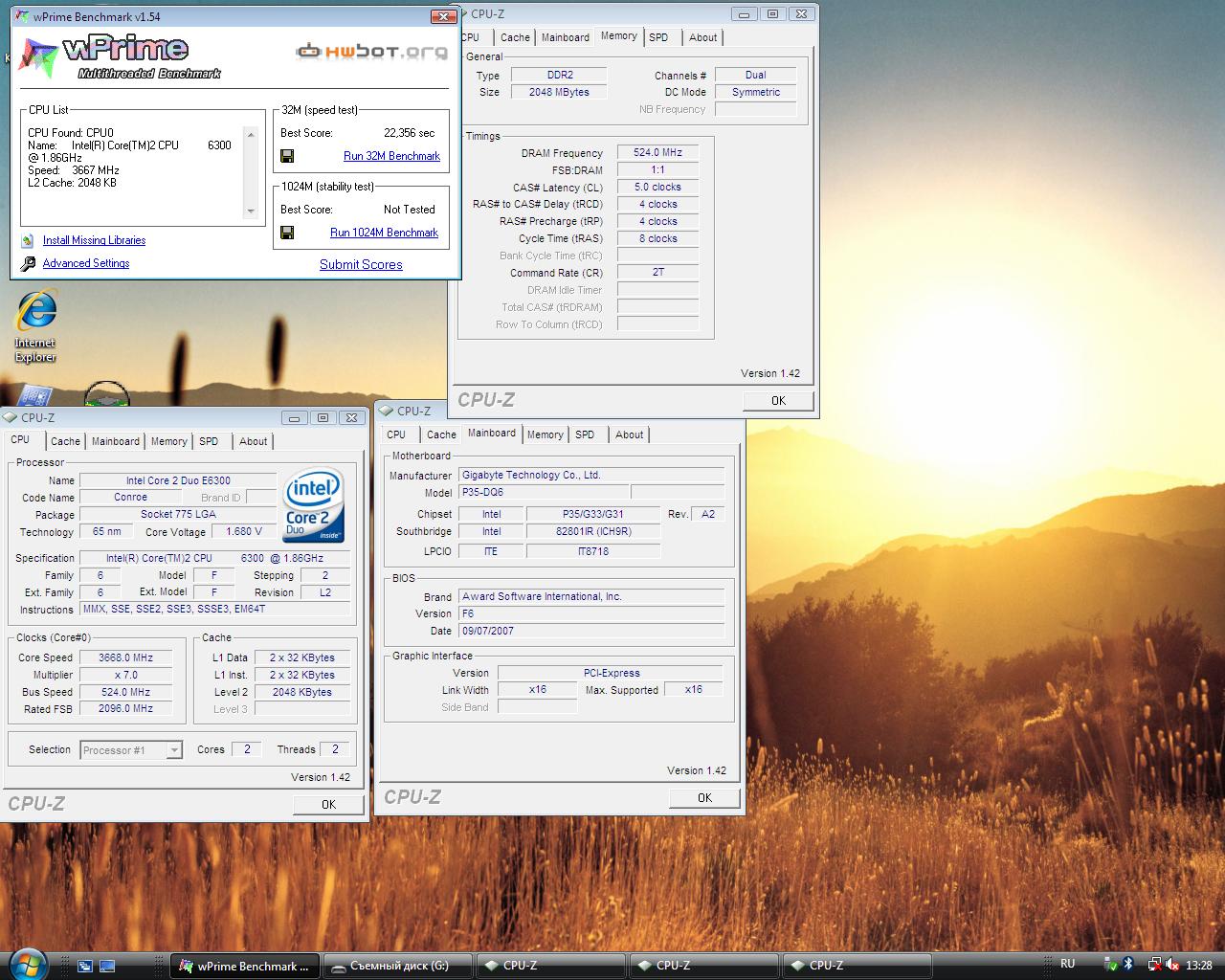Screen dimensions: 1225x980
Task: Open the Install Missing Libraries link
Action: [x=94, y=240]
